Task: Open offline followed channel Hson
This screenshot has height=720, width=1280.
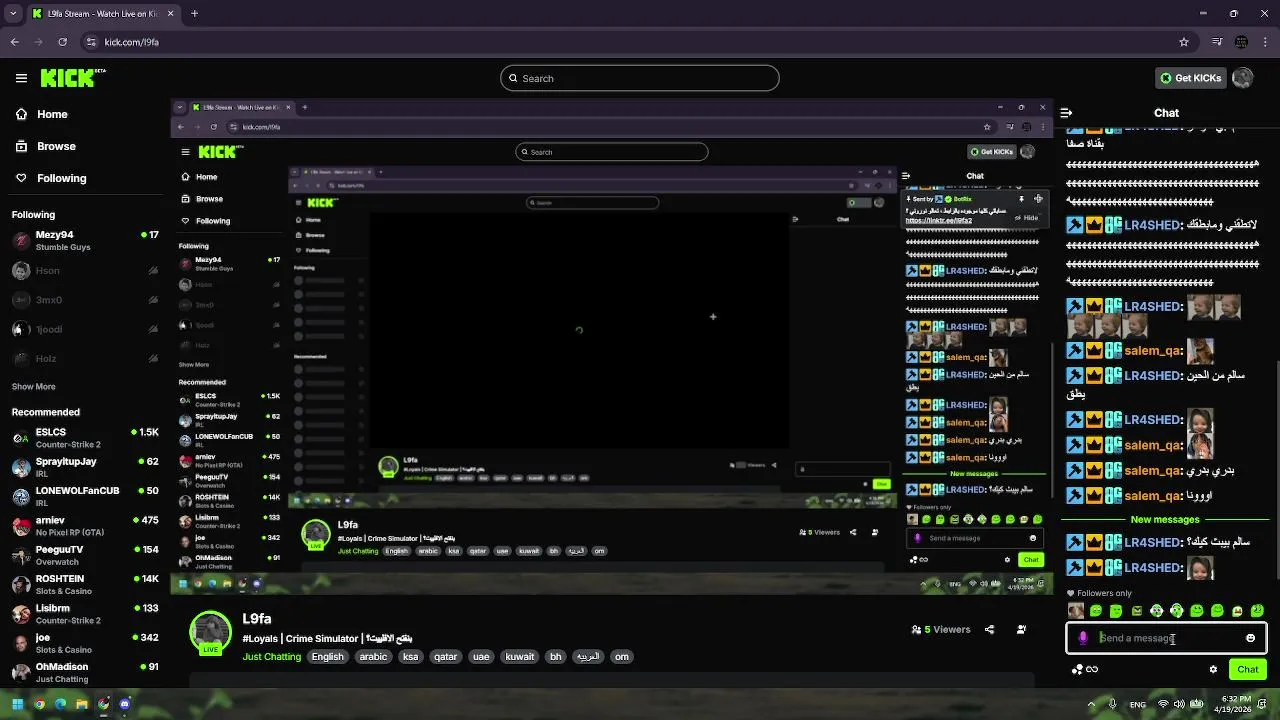Action: tap(85, 270)
